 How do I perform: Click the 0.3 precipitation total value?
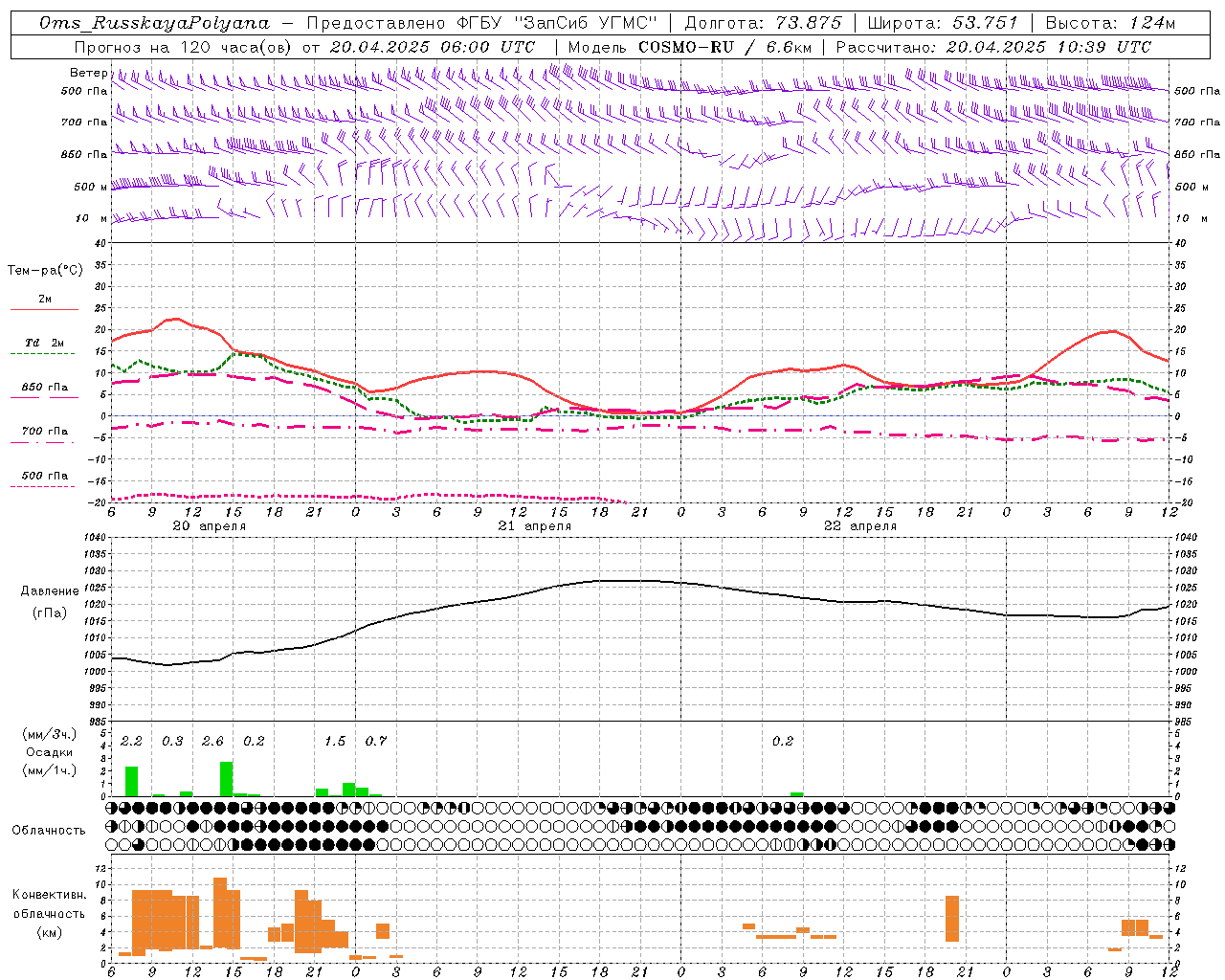(x=172, y=741)
